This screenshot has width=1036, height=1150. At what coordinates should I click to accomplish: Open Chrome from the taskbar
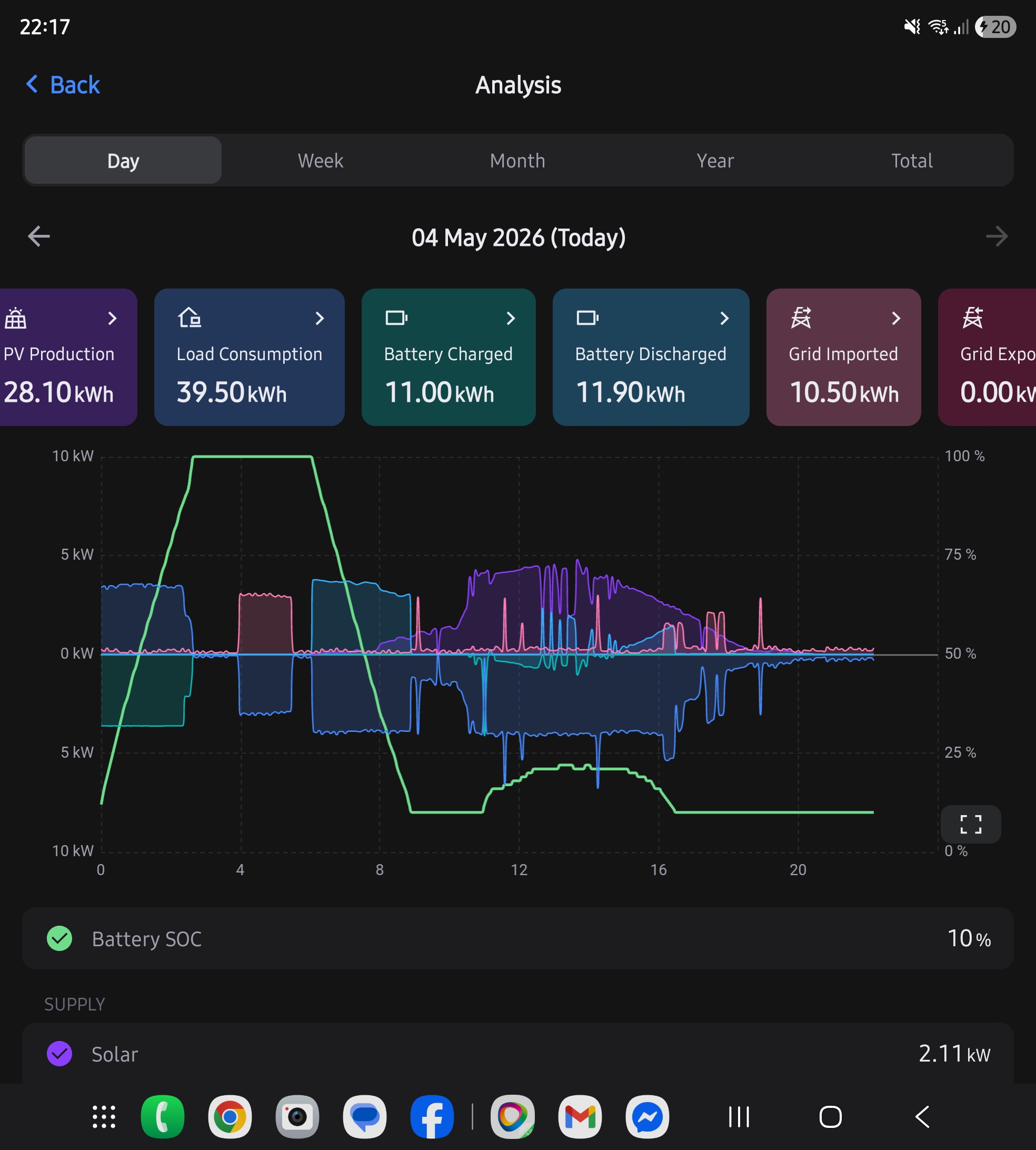pos(230,1116)
